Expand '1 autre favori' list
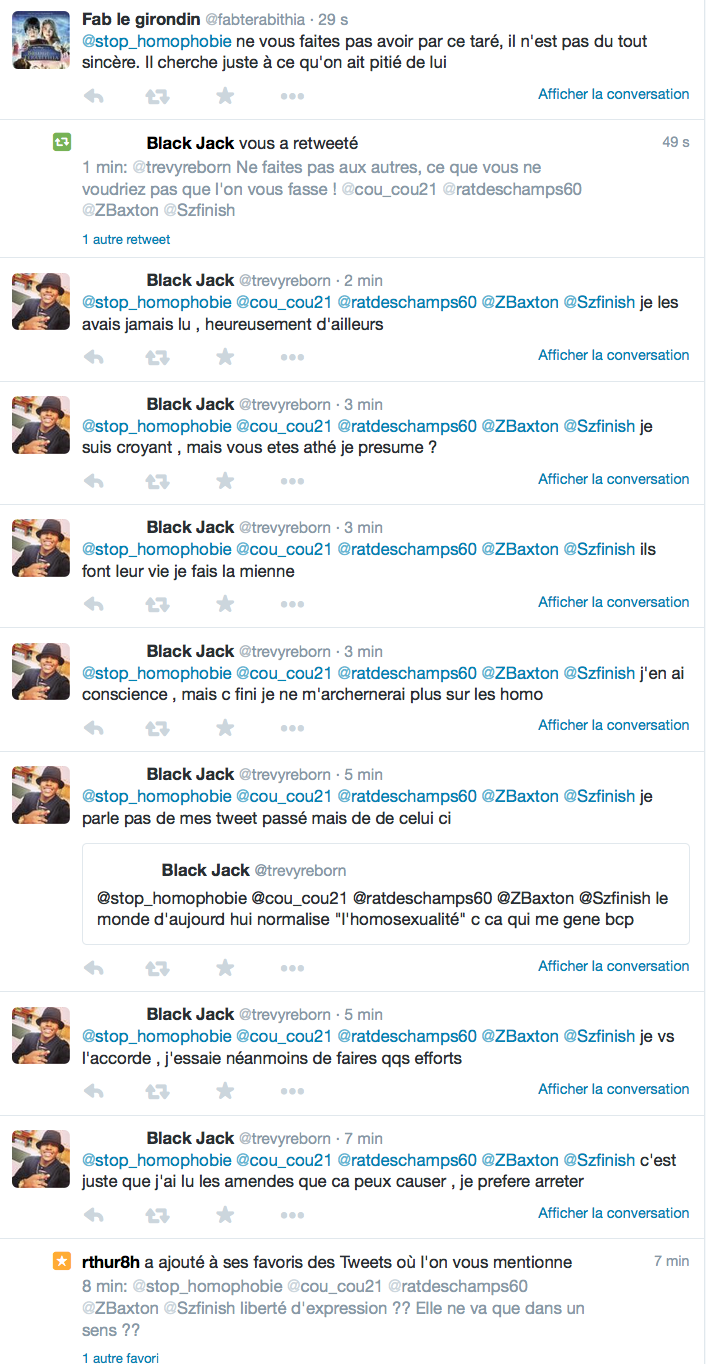Image resolution: width=706 pixels, height=1364 pixels. (120, 1358)
